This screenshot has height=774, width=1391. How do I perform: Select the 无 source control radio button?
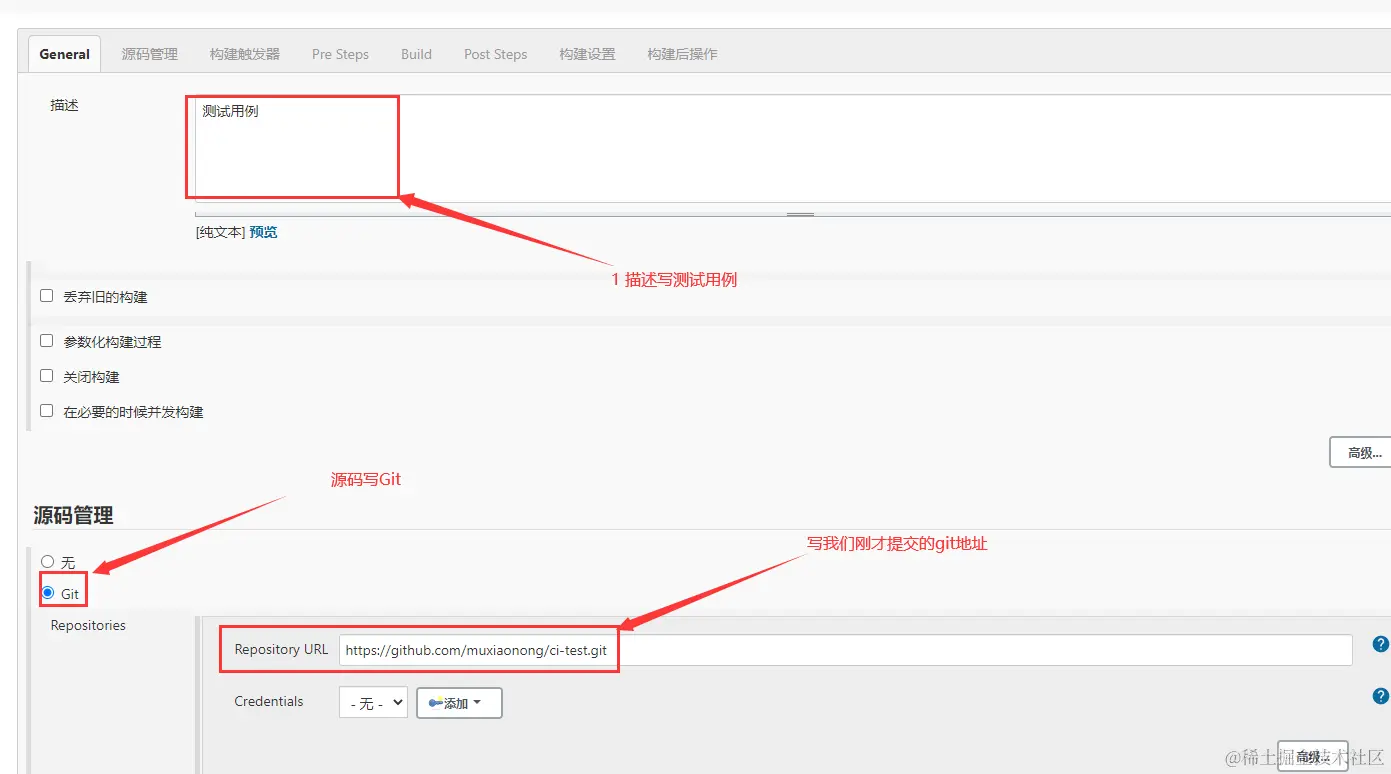[x=47, y=562]
